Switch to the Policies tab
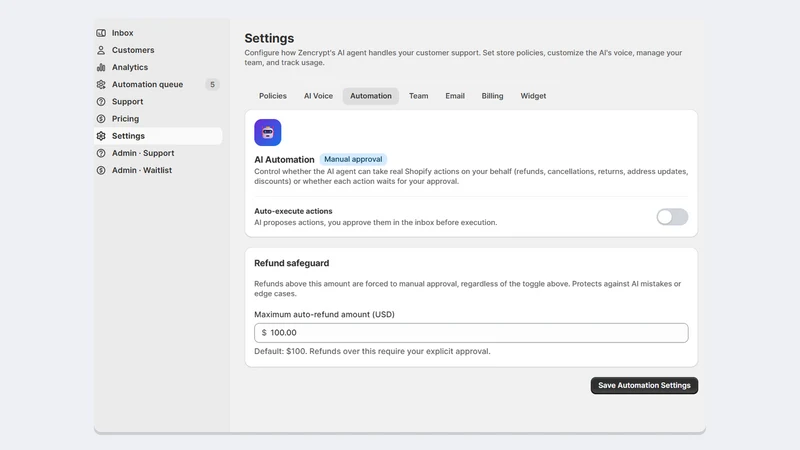Screen dimensions: 800x450 272,96
